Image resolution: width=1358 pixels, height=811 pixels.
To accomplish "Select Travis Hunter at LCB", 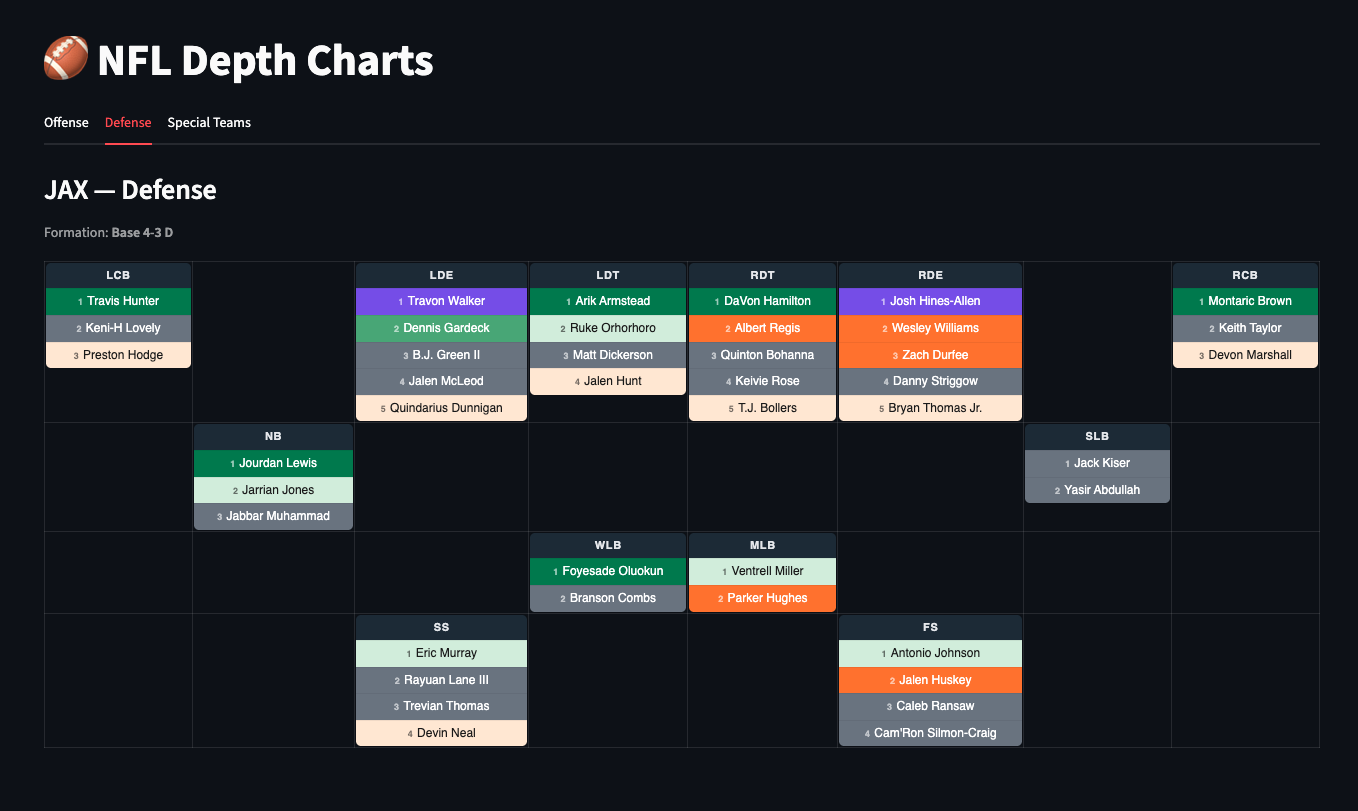I will [x=118, y=301].
